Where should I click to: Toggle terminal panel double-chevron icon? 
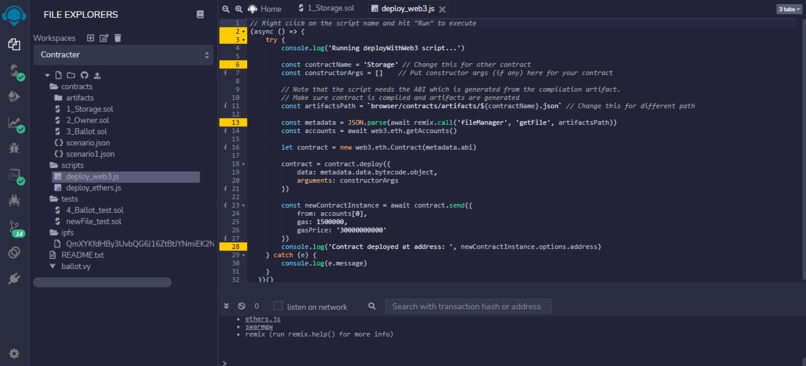click(226, 306)
